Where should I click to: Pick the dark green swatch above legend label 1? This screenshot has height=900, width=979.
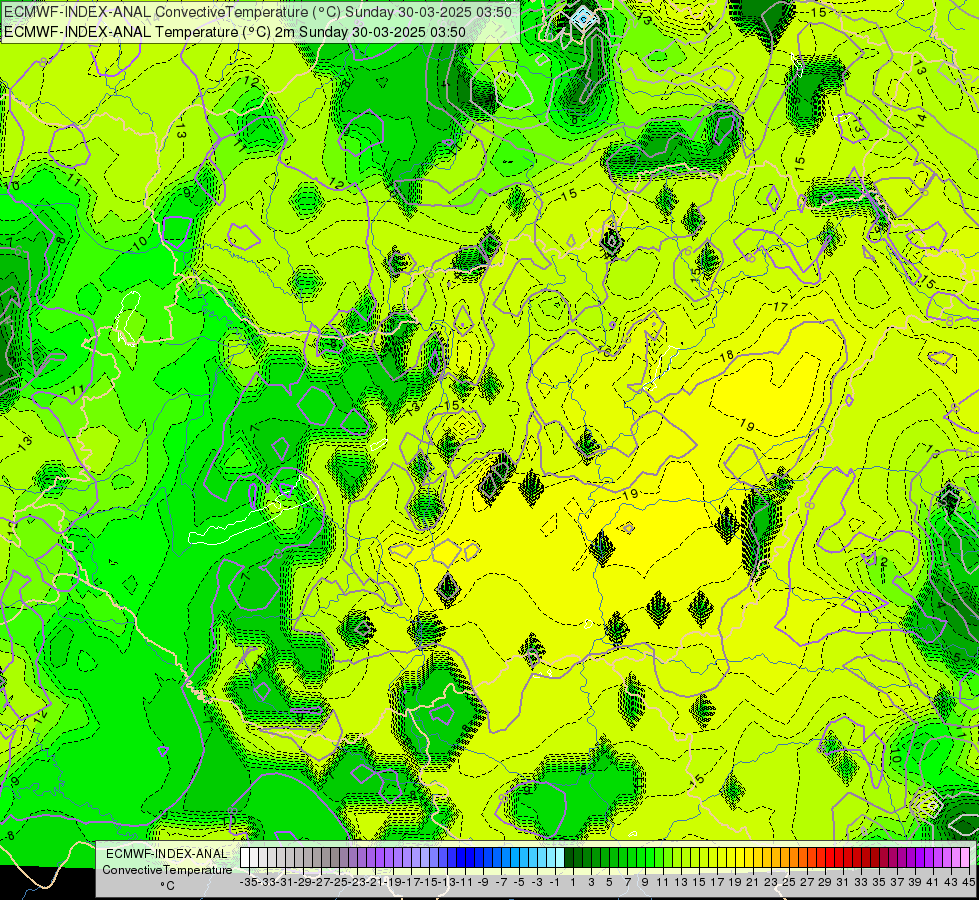click(569, 857)
